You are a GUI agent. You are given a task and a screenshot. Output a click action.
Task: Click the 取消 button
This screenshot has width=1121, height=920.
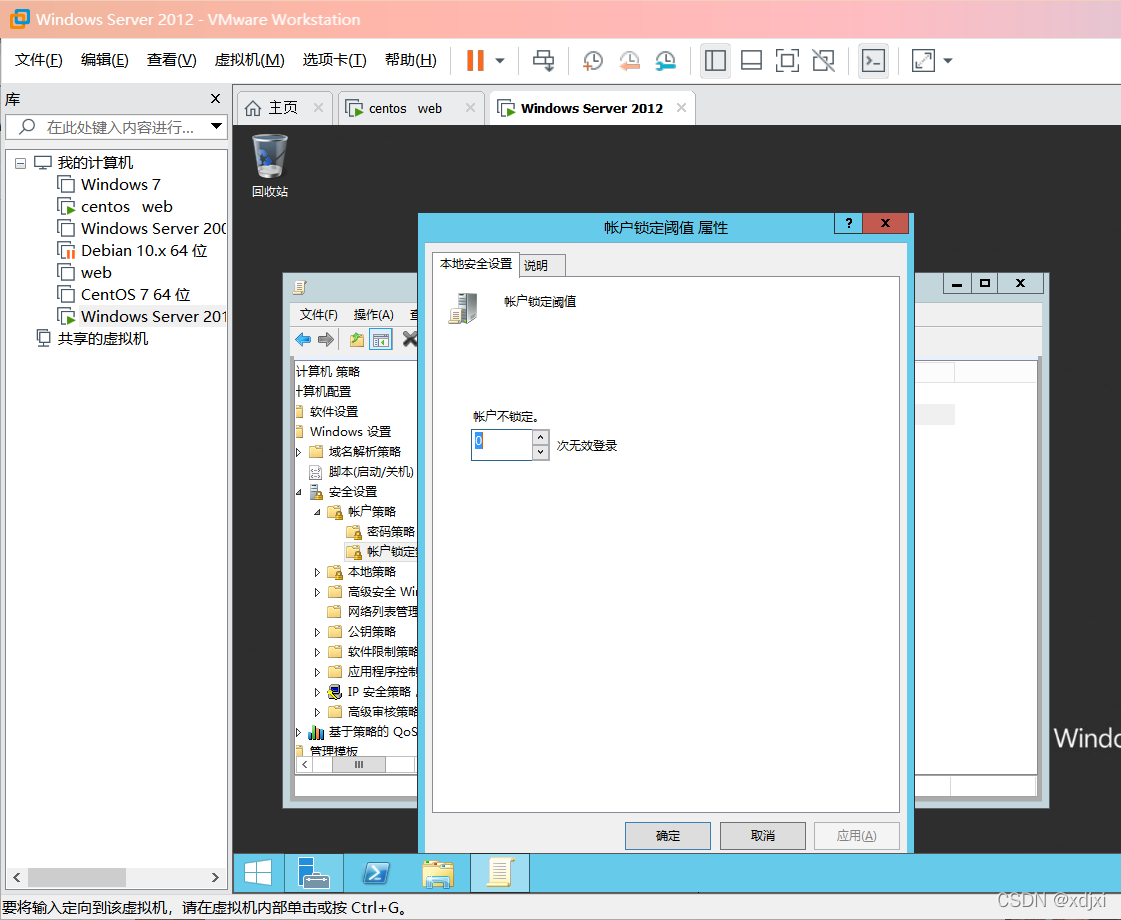click(x=763, y=836)
